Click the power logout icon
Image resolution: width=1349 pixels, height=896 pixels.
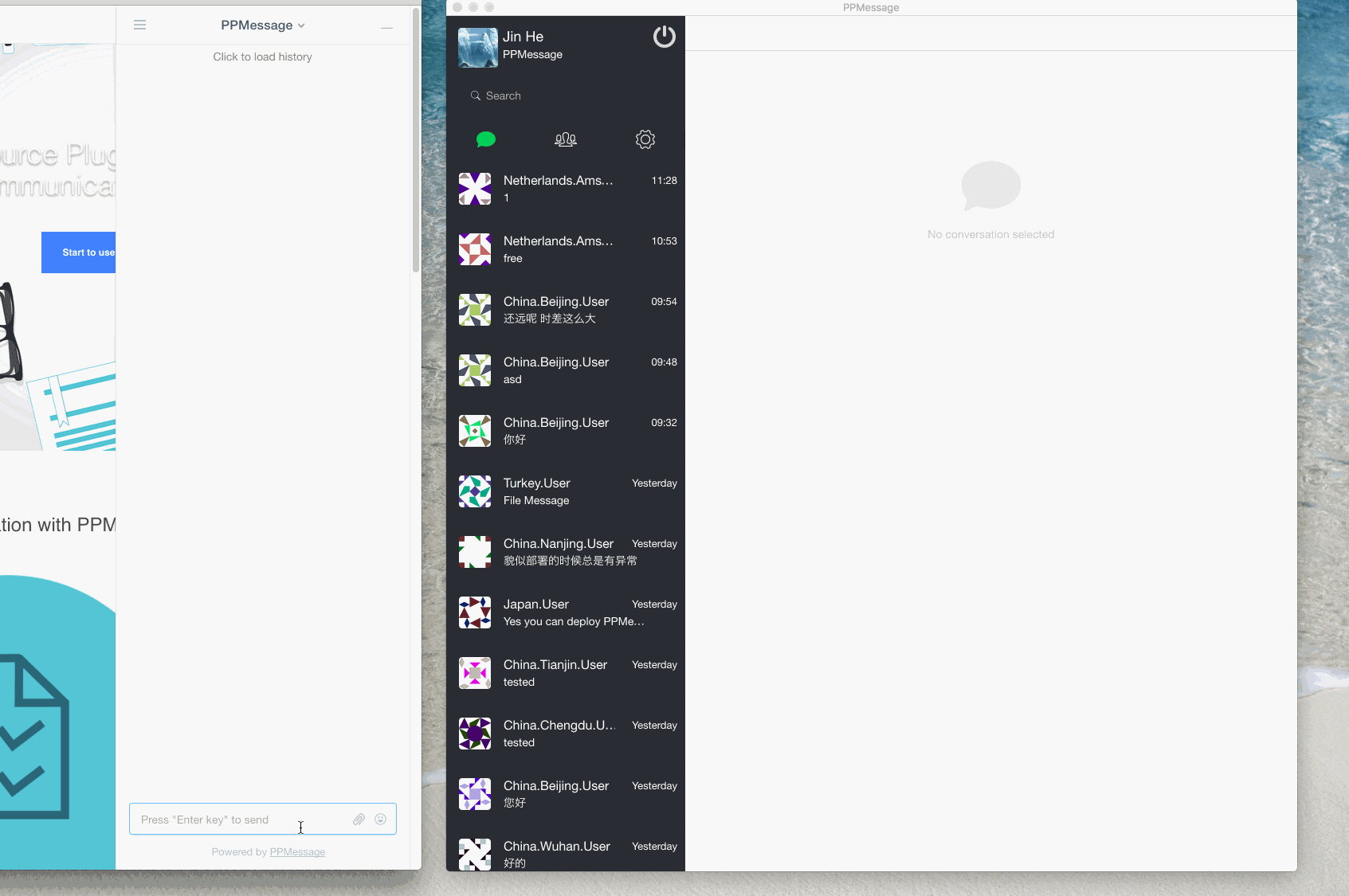[664, 37]
